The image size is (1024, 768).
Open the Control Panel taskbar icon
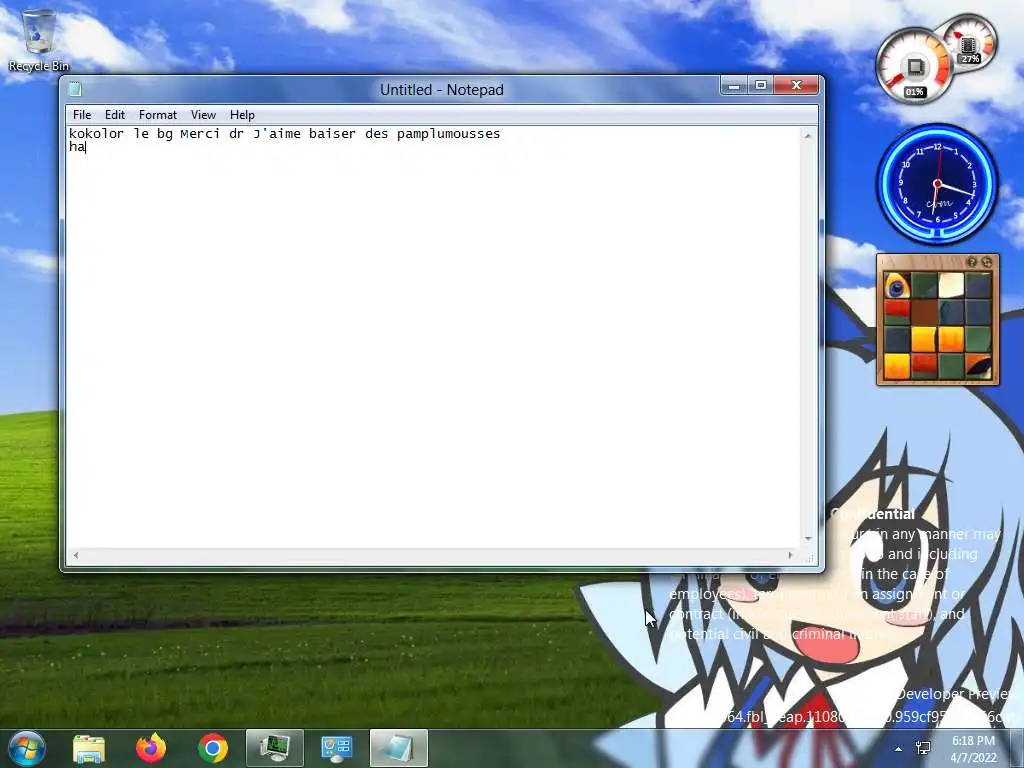pos(337,748)
